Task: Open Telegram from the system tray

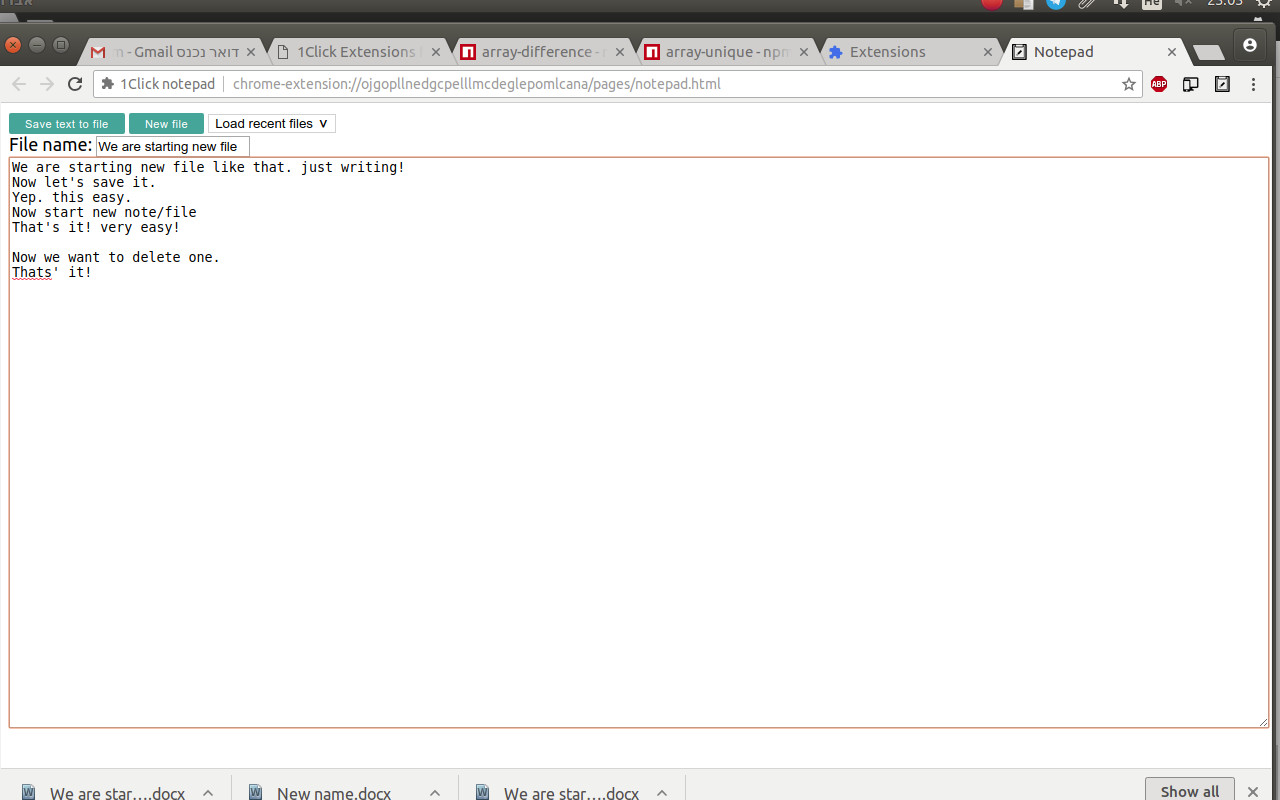Action: tap(1056, 3)
